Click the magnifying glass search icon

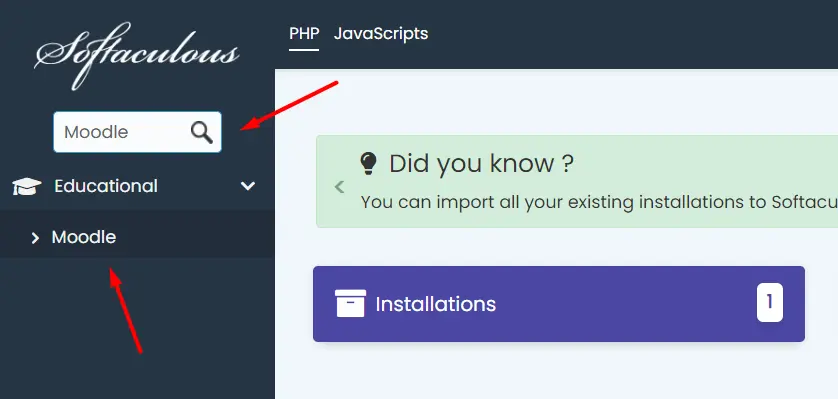pos(201,132)
